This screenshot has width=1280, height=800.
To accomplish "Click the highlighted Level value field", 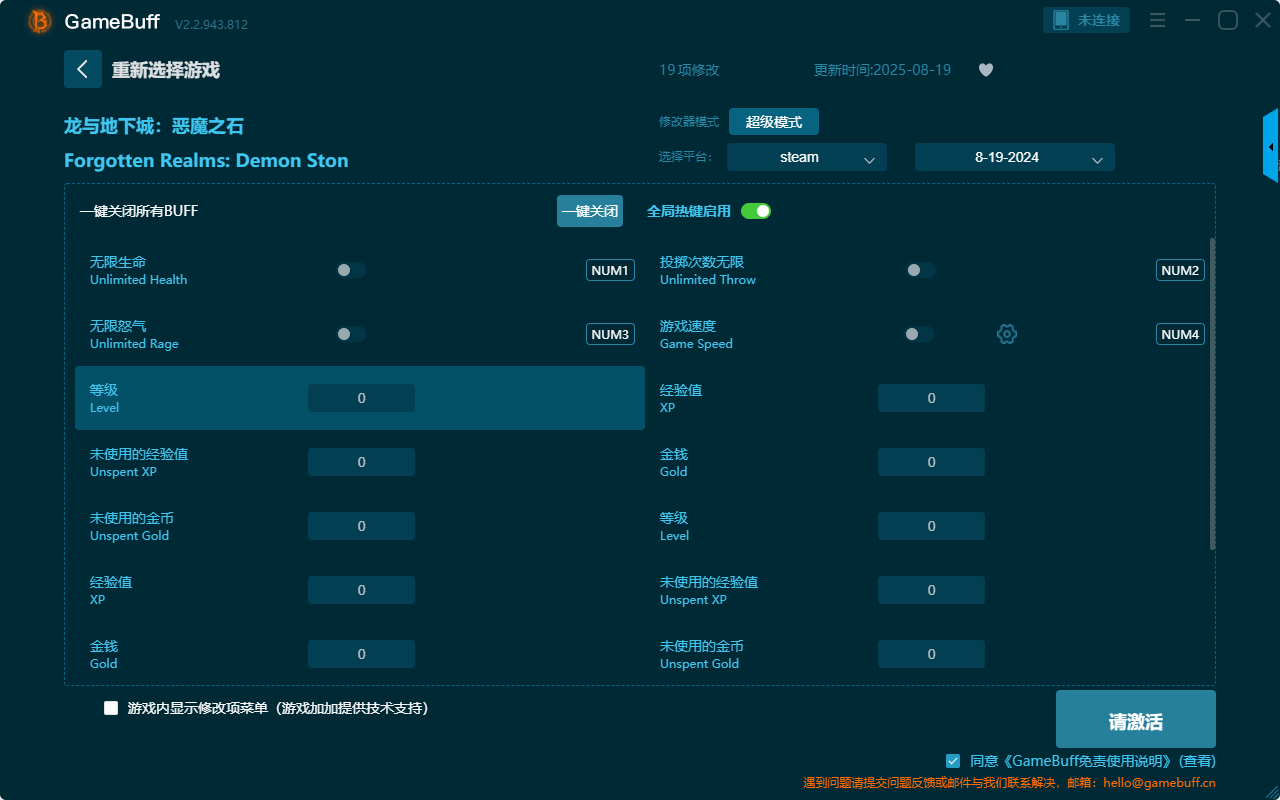I will tap(361, 398).
